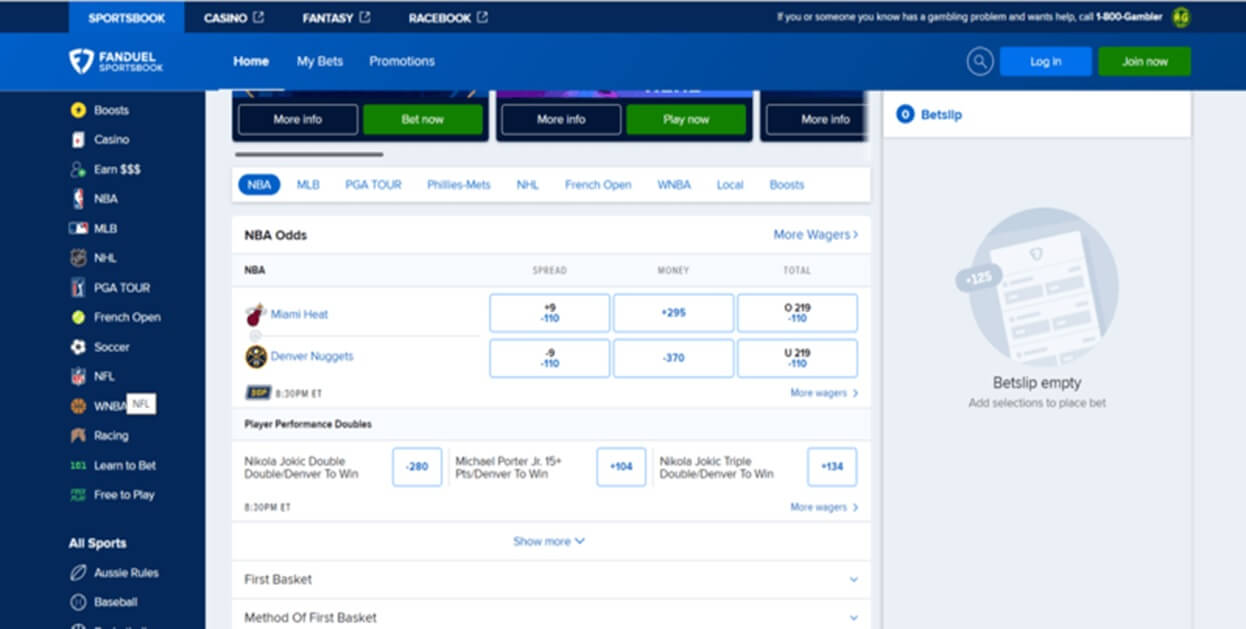Image resolution: width=1246 pixels, height=629 pixels.
Task: Select Denver Nuggets -9 spread bet
Action: click(549, 358)
